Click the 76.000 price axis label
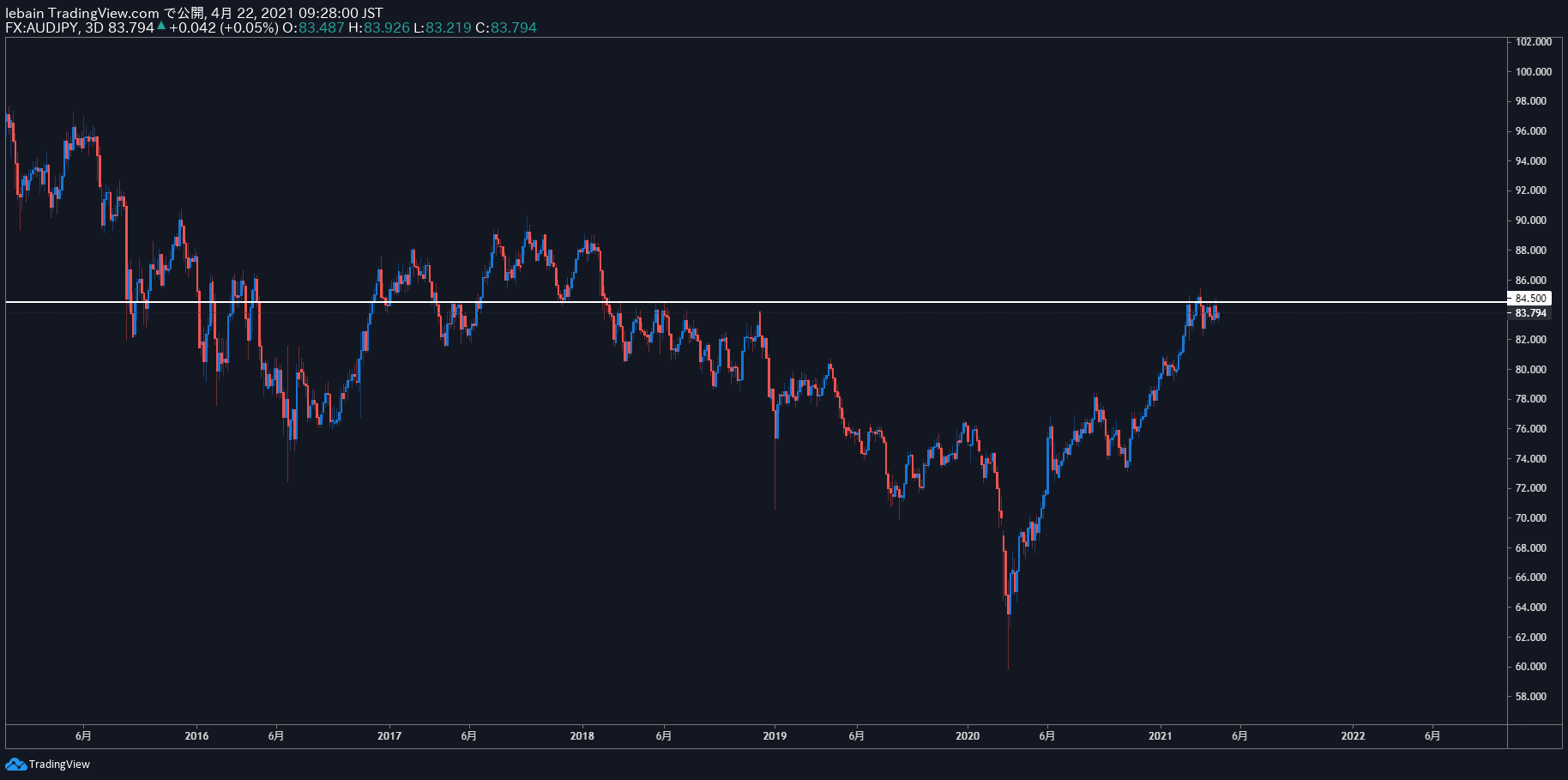This screenshot has width=1568, height=780. [1530, 429]
